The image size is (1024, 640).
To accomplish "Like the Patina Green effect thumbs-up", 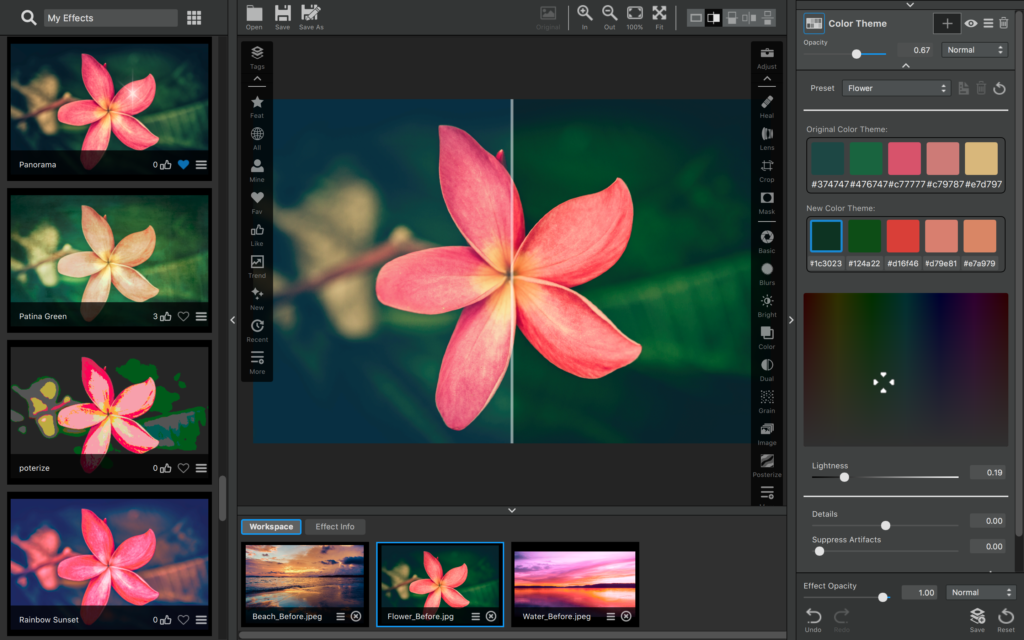I will [x=166, y=316].
